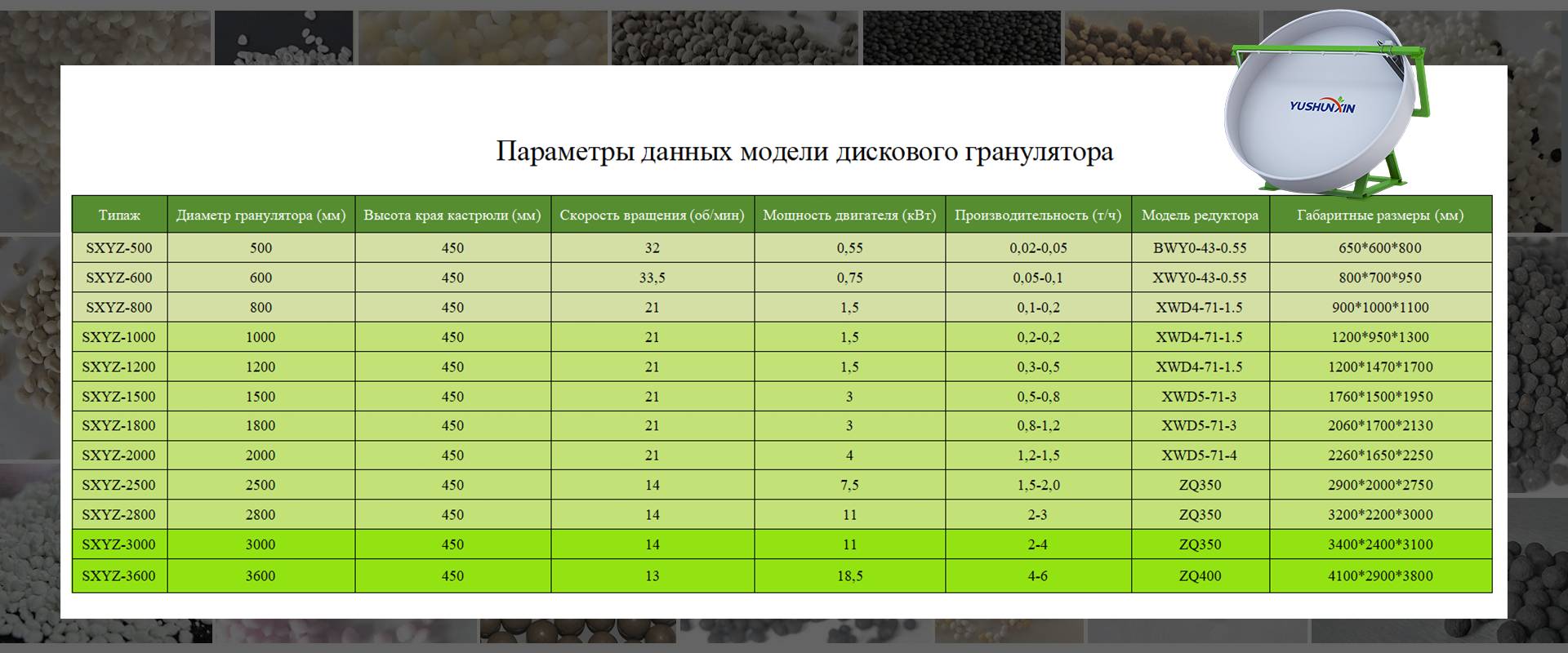This screenshot has height=653, width=1568.
Task: Click the 'Скорость вращения (об/мин)' header
Action: tap(652, 215)
